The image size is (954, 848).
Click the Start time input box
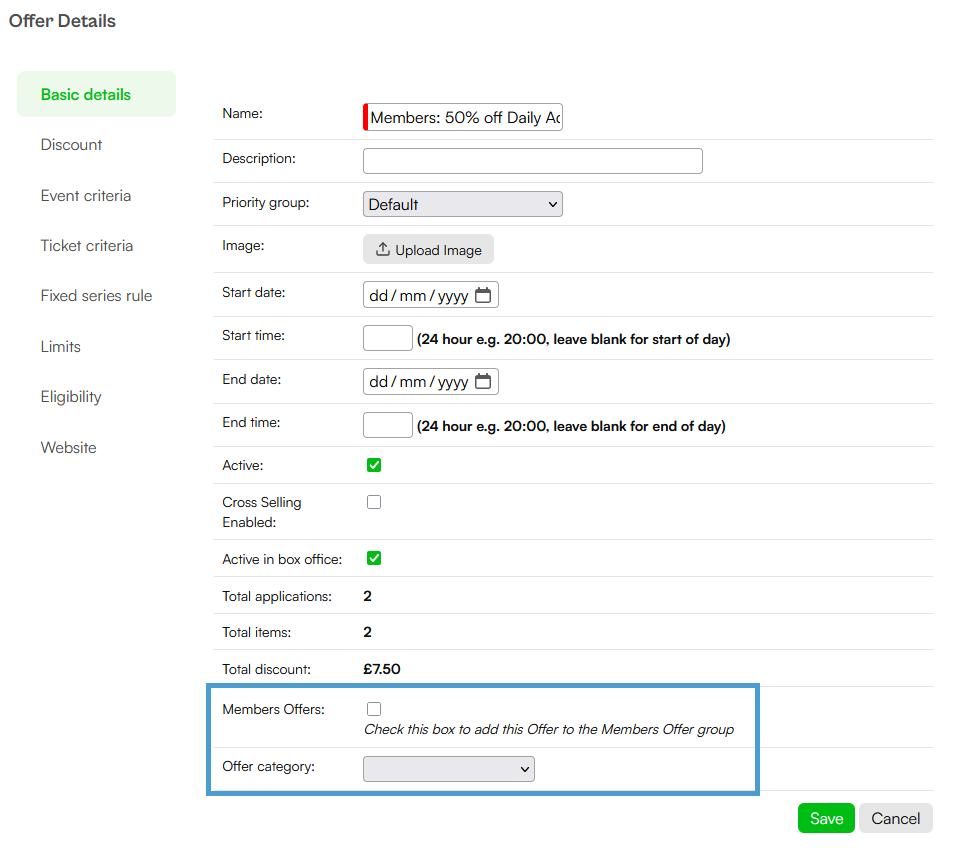[x=388, y=338]
